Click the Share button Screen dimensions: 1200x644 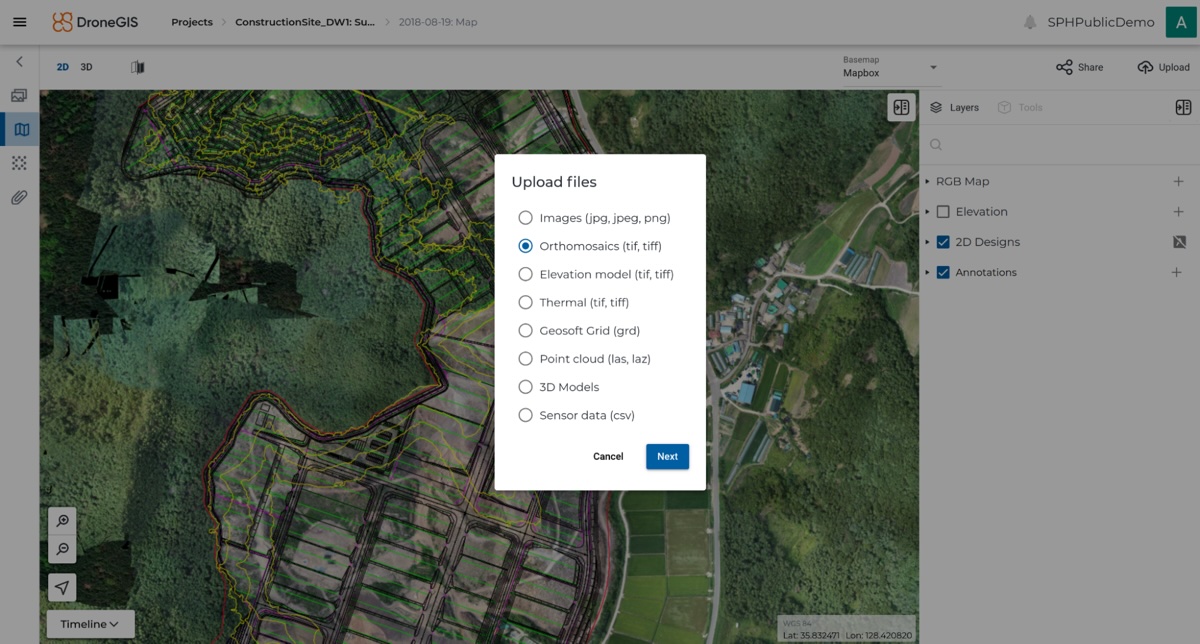click(1080, 67)
